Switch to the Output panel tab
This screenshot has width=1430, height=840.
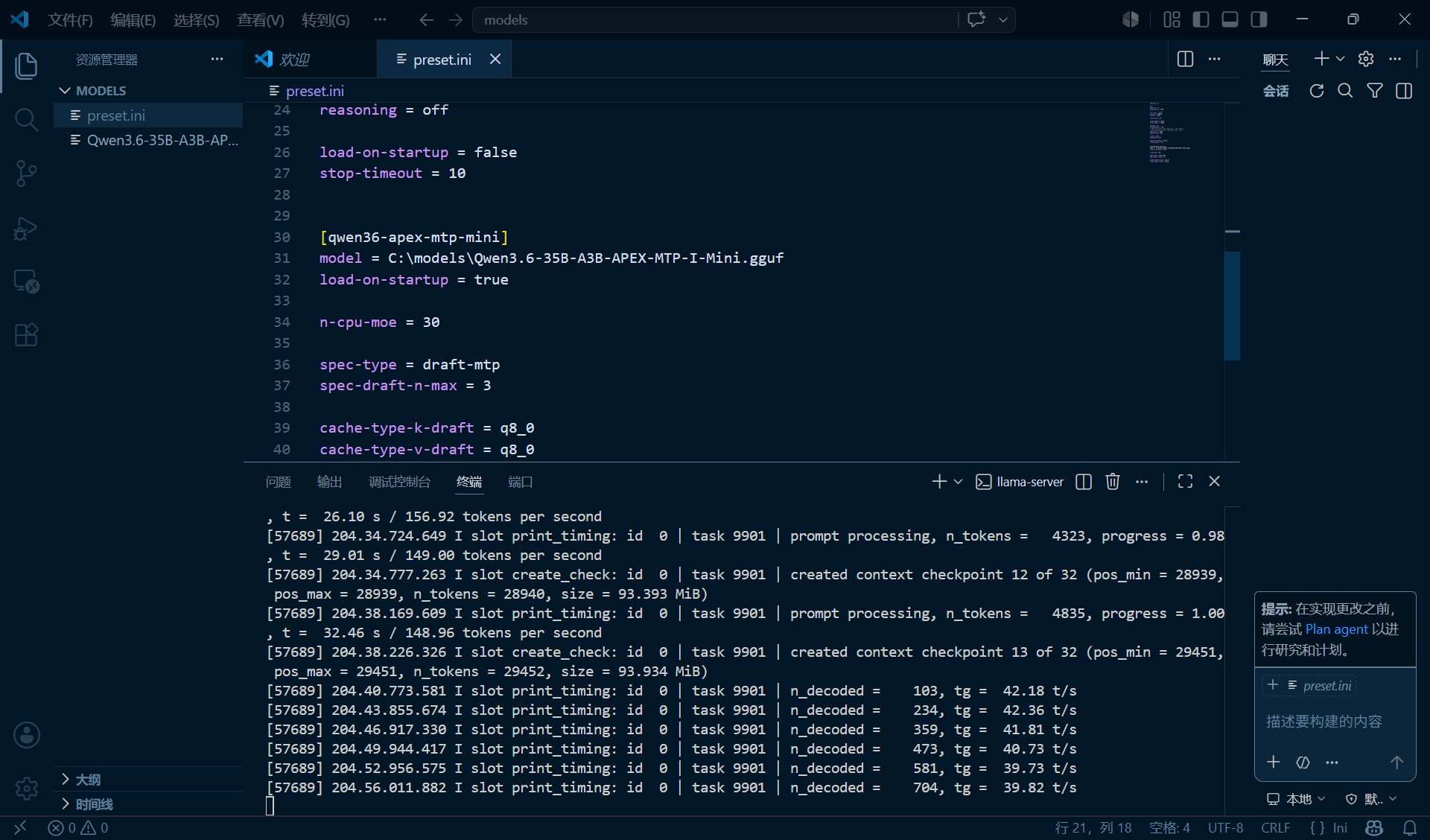pyautogui.click(x=329, y=482)
